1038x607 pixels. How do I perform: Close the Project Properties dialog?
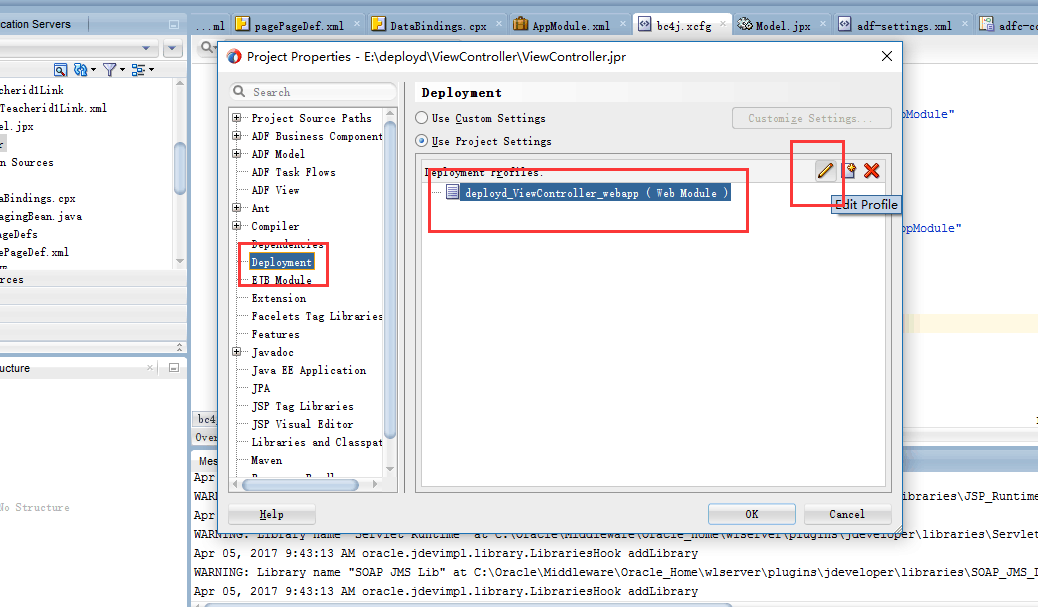pos(887,56)
